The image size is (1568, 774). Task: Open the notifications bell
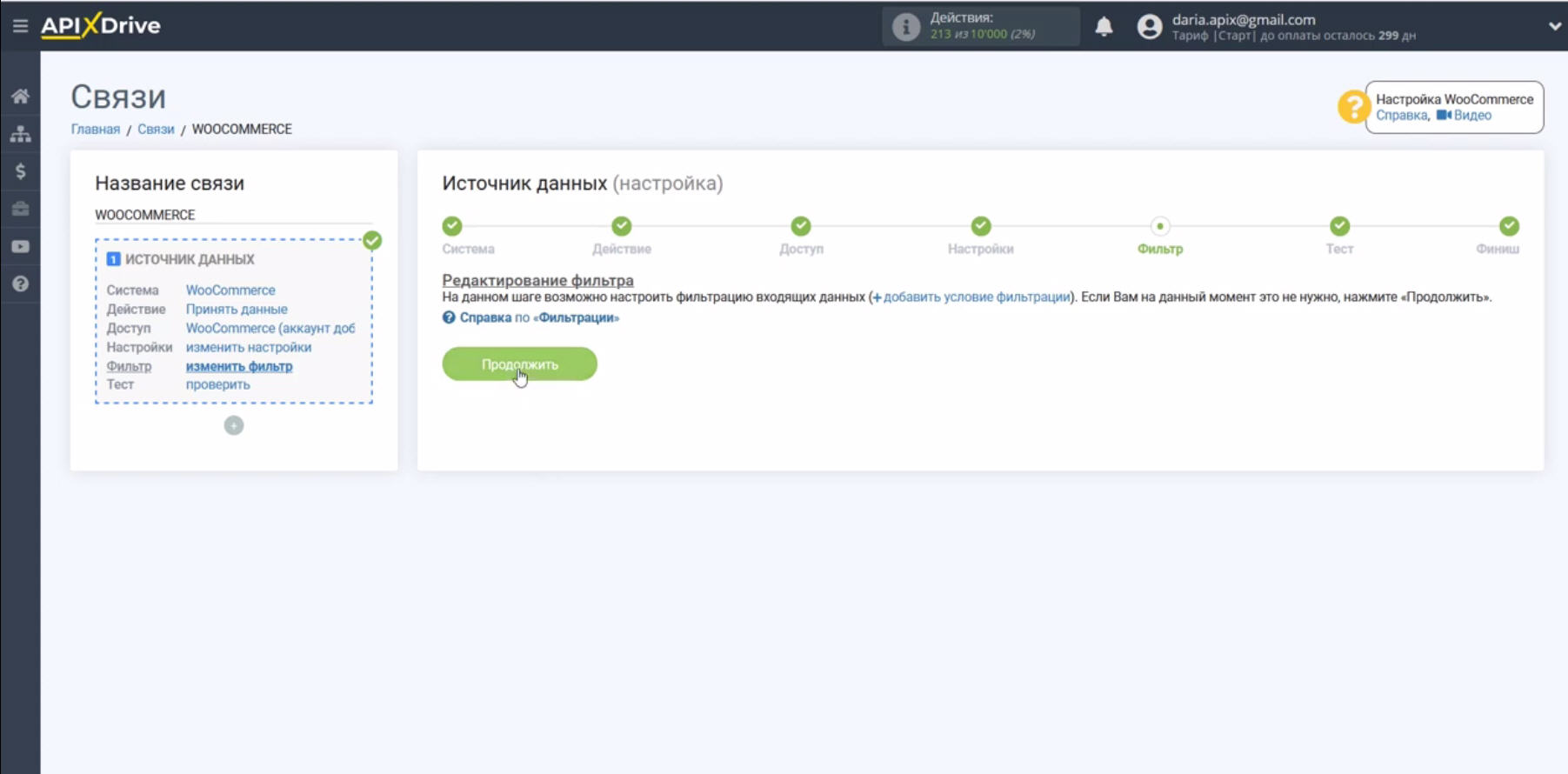tap(1104, 26)
